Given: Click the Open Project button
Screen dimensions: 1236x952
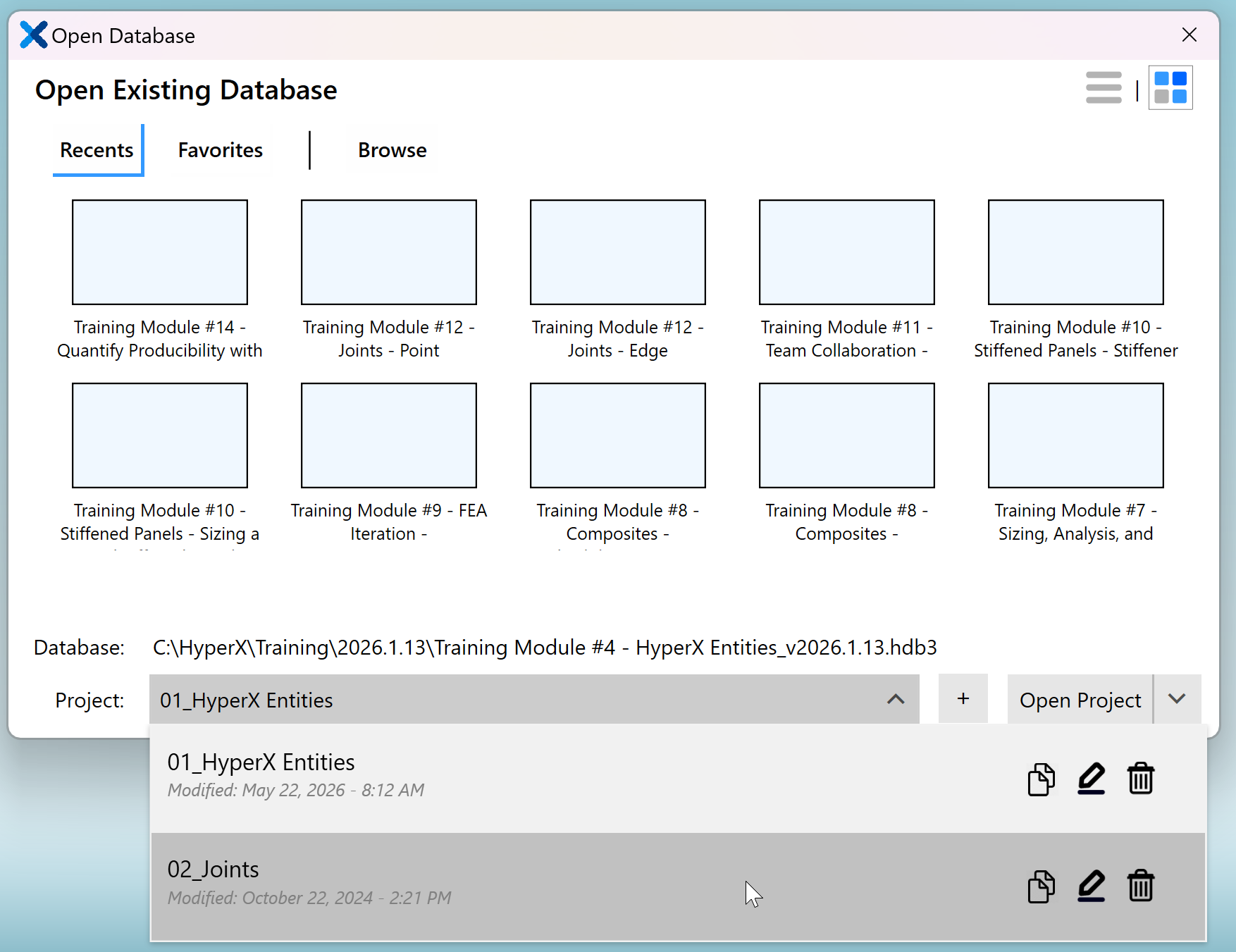Looking at the screenshot, I should pyautogui.click(x=1080, y=700).
